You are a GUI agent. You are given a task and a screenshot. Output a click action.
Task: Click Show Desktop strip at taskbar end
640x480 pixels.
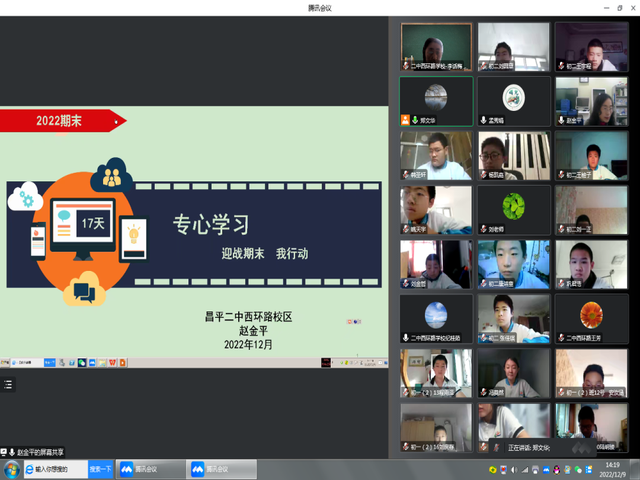635,469
